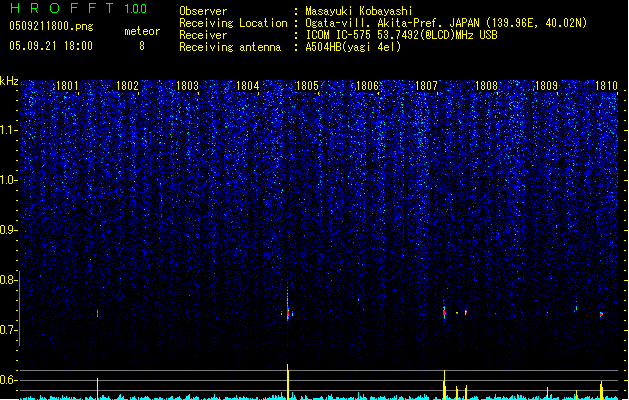
Task: Click the 1810 time marker
Action: tap(606, 86)
